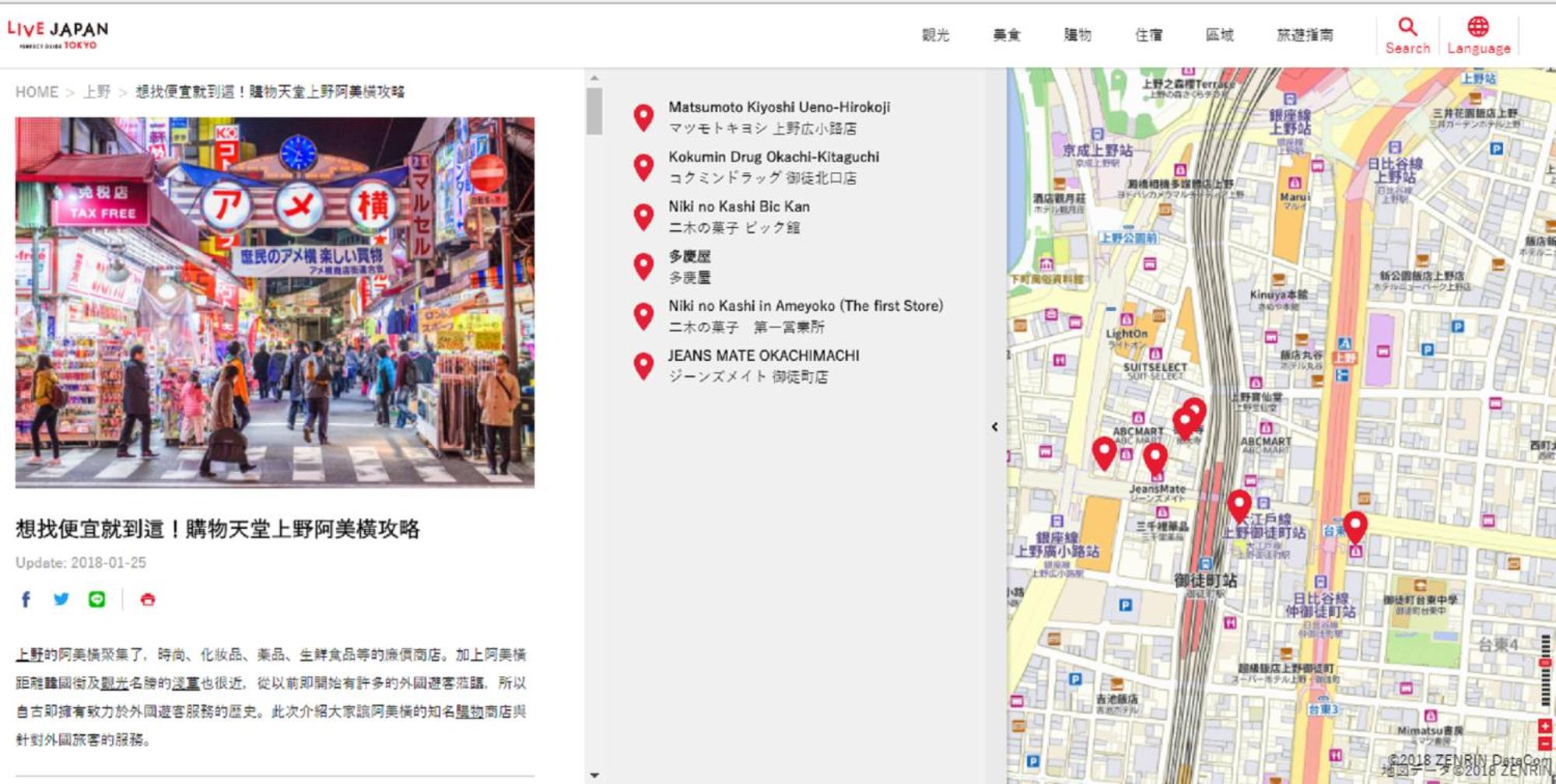The width and height of the screenshot is (1556, 784).
Task: Follow the 觀光 link in article text
Action: [x=114, y=683]
